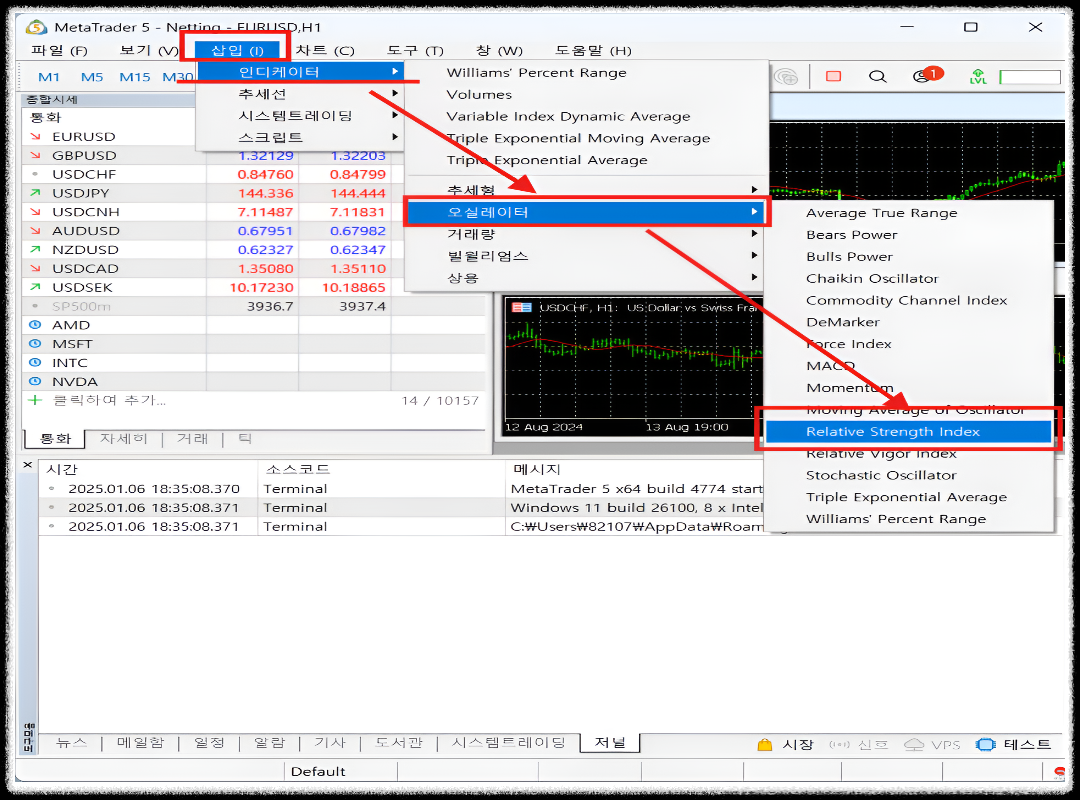This screenshot has width=1080, height=800.
Task: Open the 알람 tab in toolbox
Action: click(269, 743)
